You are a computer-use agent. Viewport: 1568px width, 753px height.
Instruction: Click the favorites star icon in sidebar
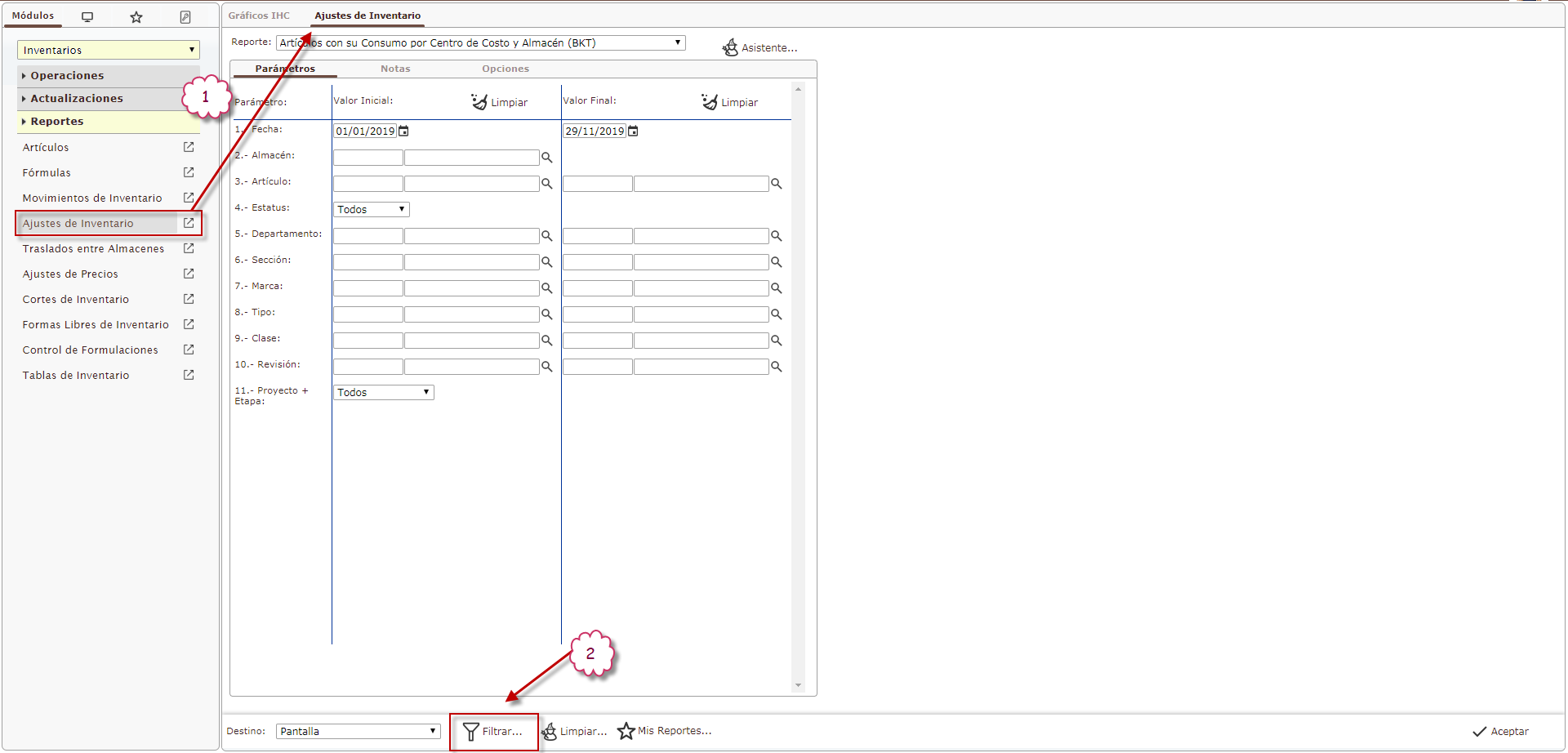click(x=136, y=17)
